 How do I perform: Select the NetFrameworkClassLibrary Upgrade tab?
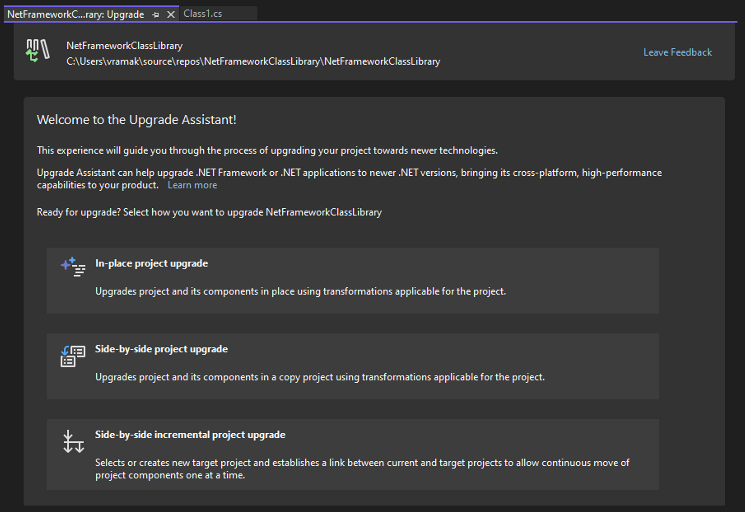click(75, 15)
